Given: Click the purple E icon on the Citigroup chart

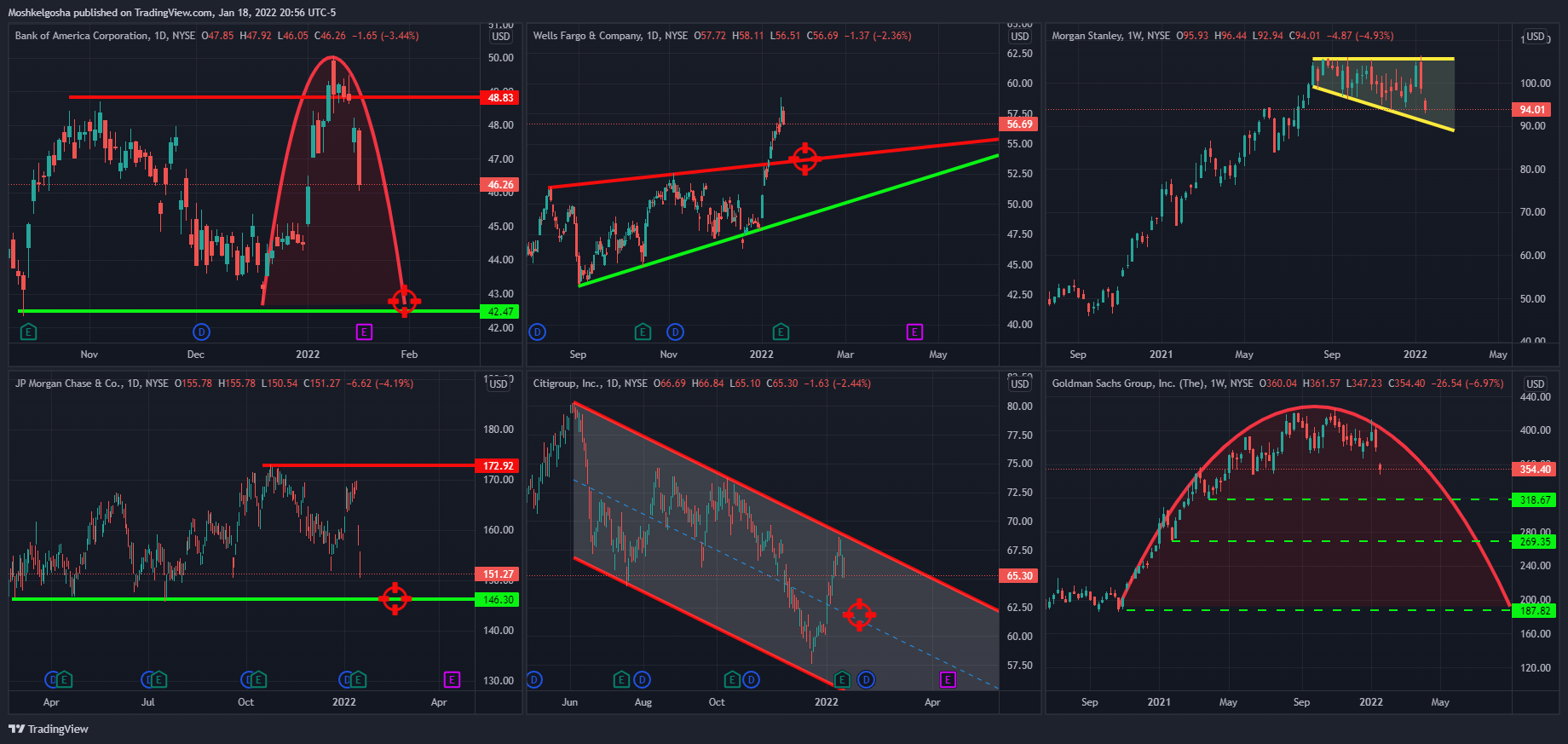Looking at the screenshot, I should (948, 680).
